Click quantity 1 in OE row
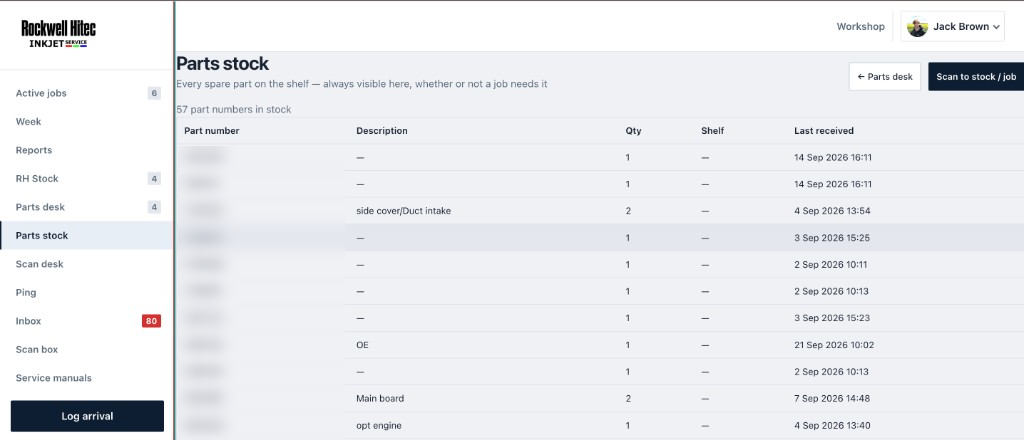This screenshot has height=440, width=1024. [x=628, y=345]
